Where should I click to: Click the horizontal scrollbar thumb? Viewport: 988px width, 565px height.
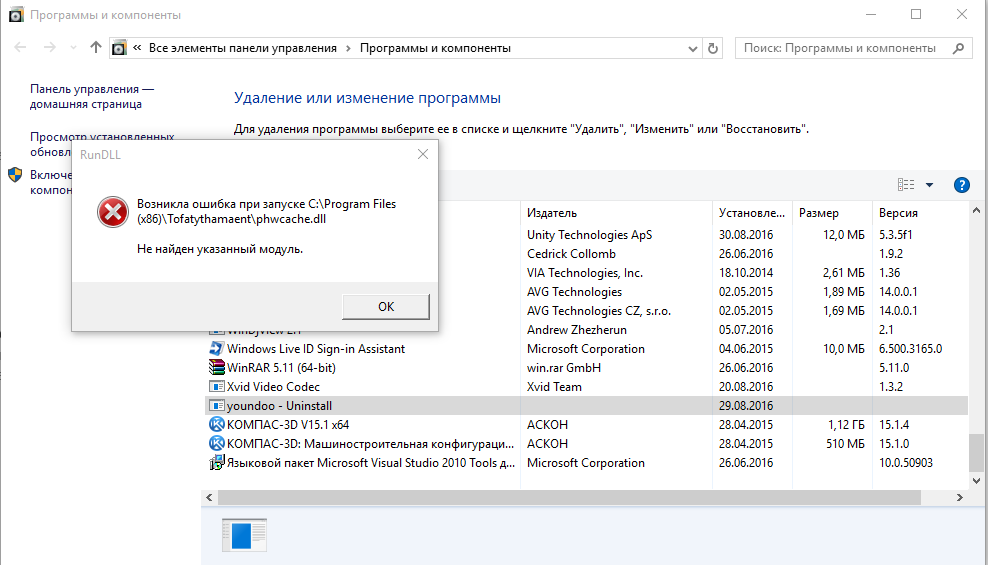point(570,497)
